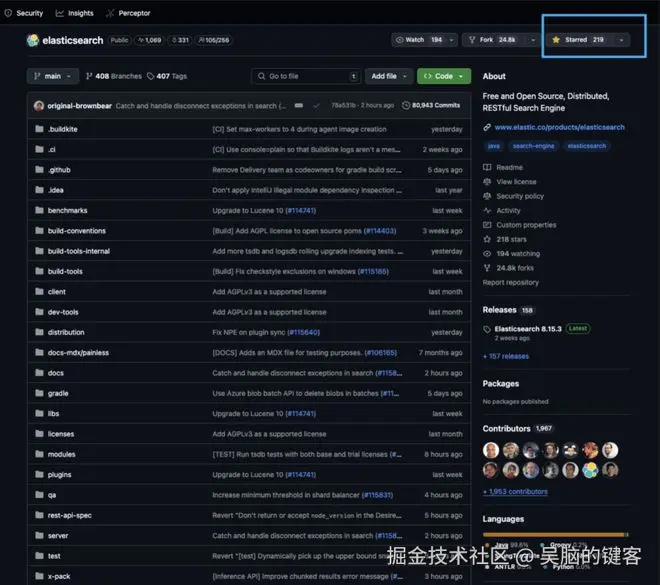
Task: Click the java topic tag
Action: pyautogui.click(x=494, y=146)
